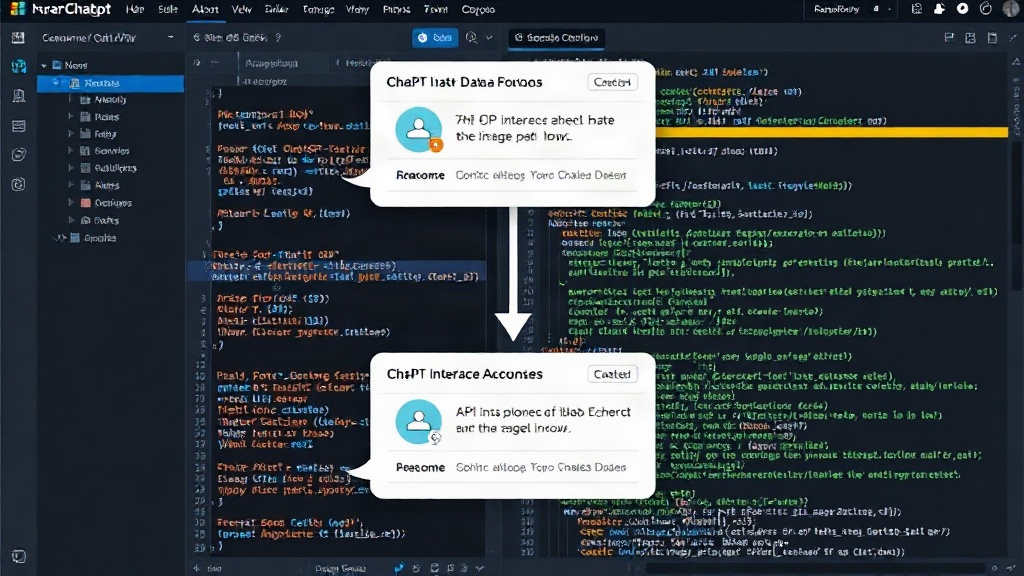Viewport: 1024px width, 576px height.
Task: Expand the 'Senaies' folder arrow
Action: click(x=71, y=150)
